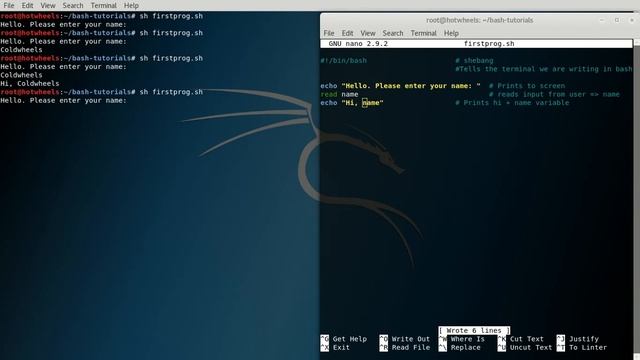Click the 'Prints hi + name variable' comment

[512, 103]
